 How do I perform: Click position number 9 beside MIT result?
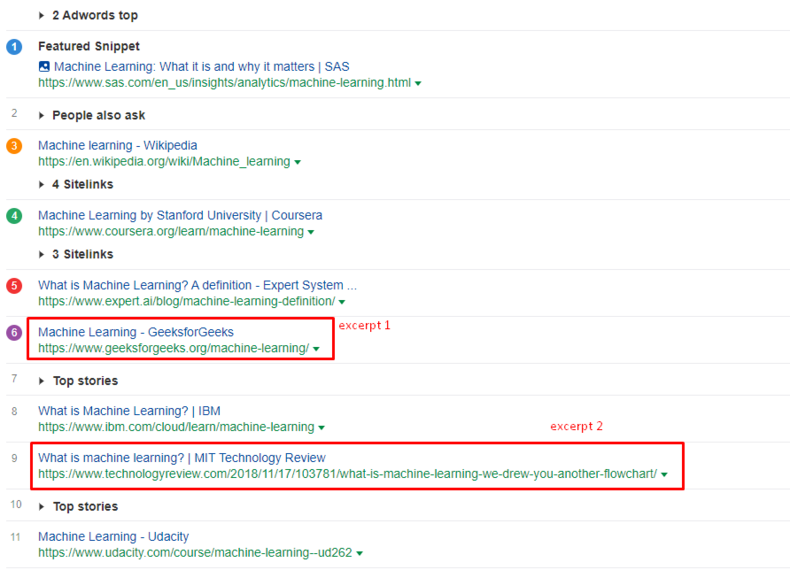click(x=14, y=458)
